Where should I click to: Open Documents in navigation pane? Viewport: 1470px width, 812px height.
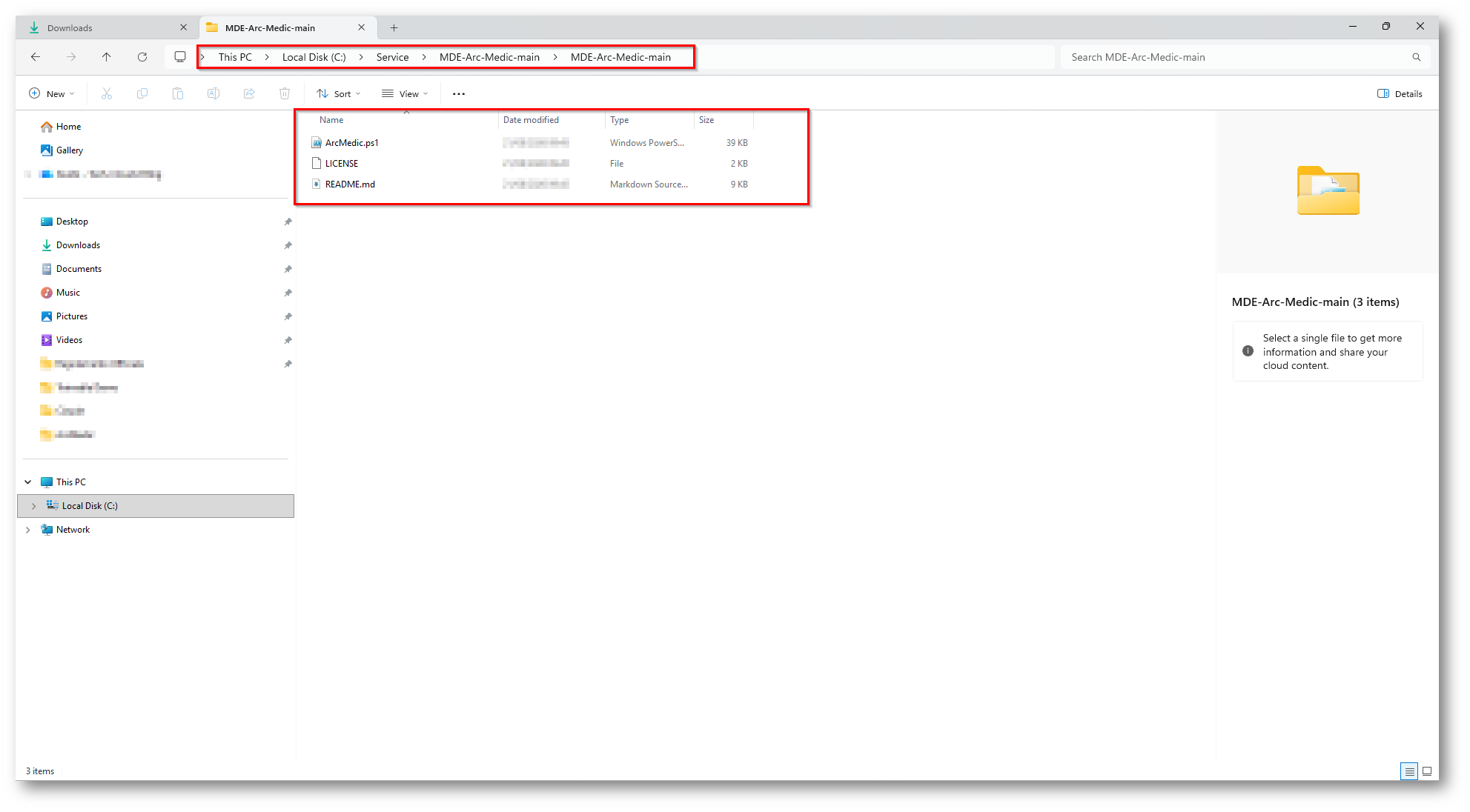(x=71, y=269)
